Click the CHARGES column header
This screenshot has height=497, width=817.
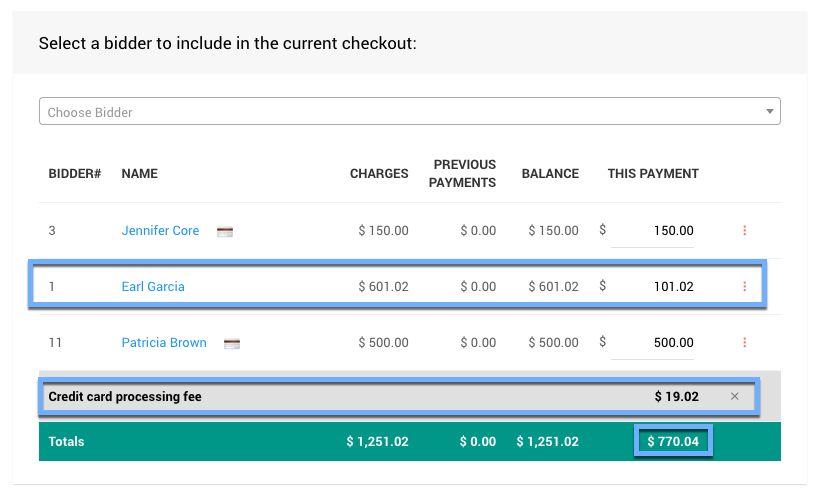coord(379,174)
